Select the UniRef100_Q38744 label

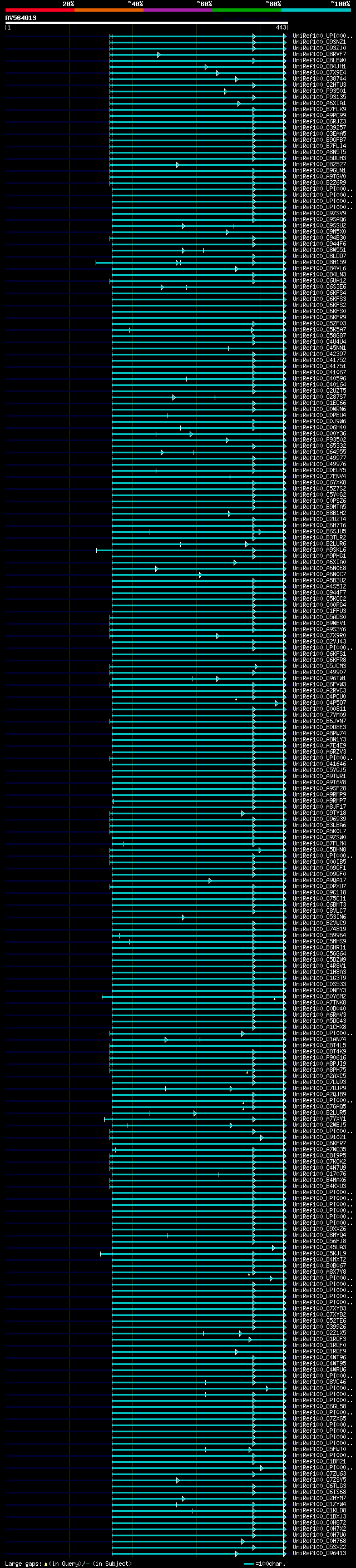(x=319, y=78)
